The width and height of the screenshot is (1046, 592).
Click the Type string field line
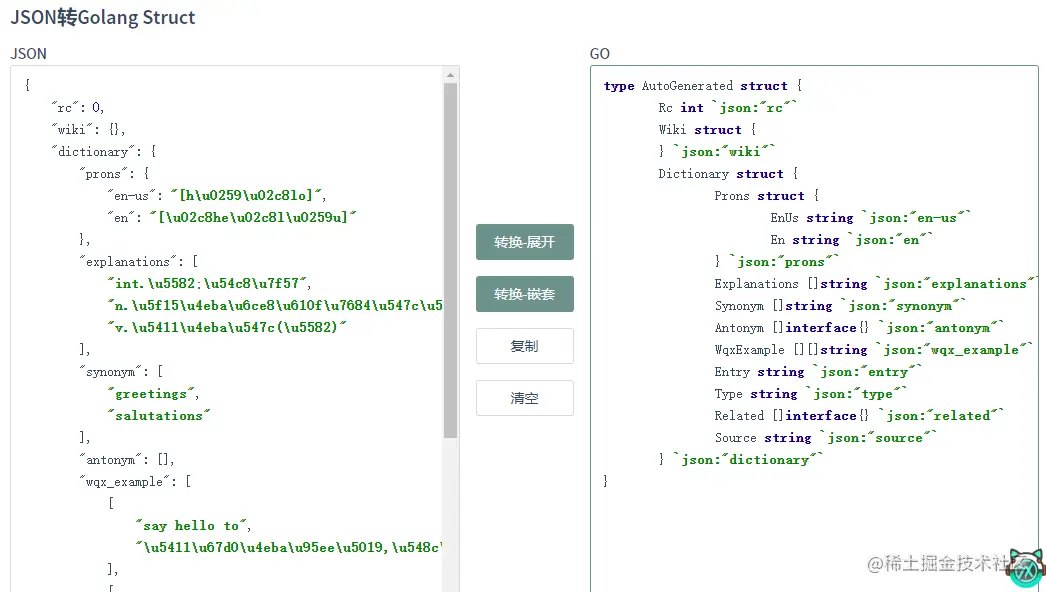(811, 394)
